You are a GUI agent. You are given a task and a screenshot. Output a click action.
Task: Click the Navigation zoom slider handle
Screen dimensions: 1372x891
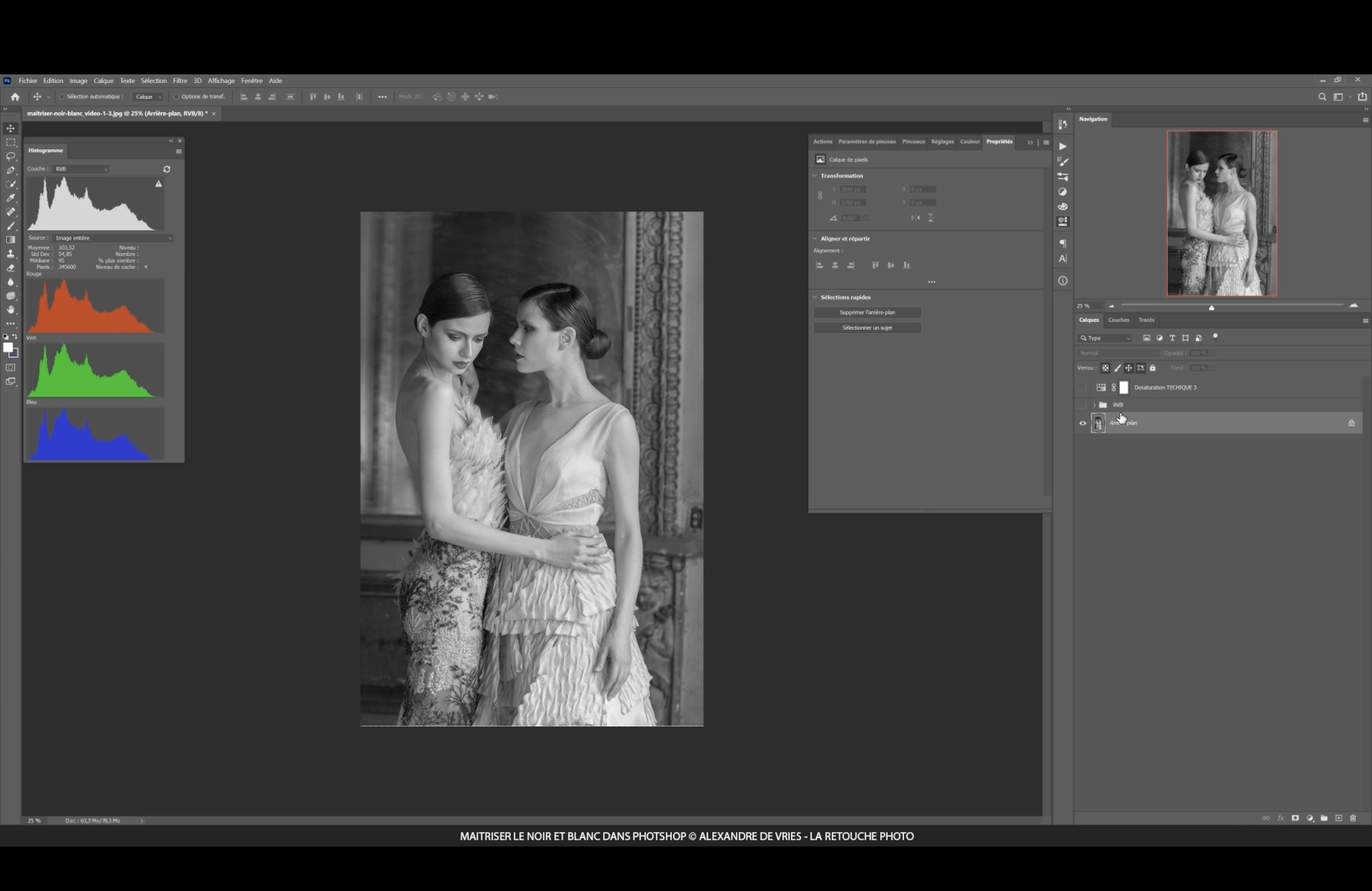point(1211,307)
